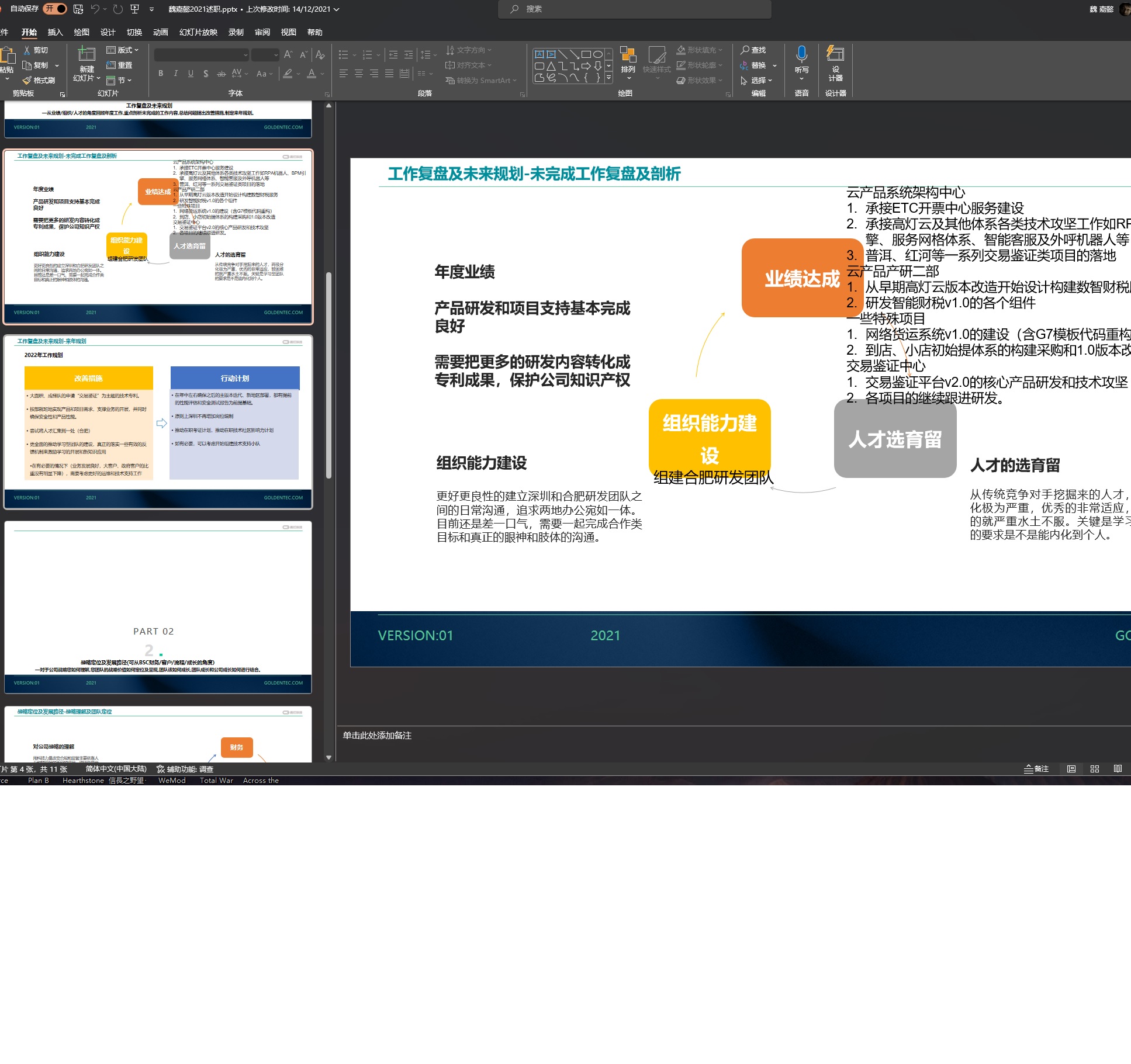Click the Paste (粘贴) clipboard icon

[x=7, y=56]
